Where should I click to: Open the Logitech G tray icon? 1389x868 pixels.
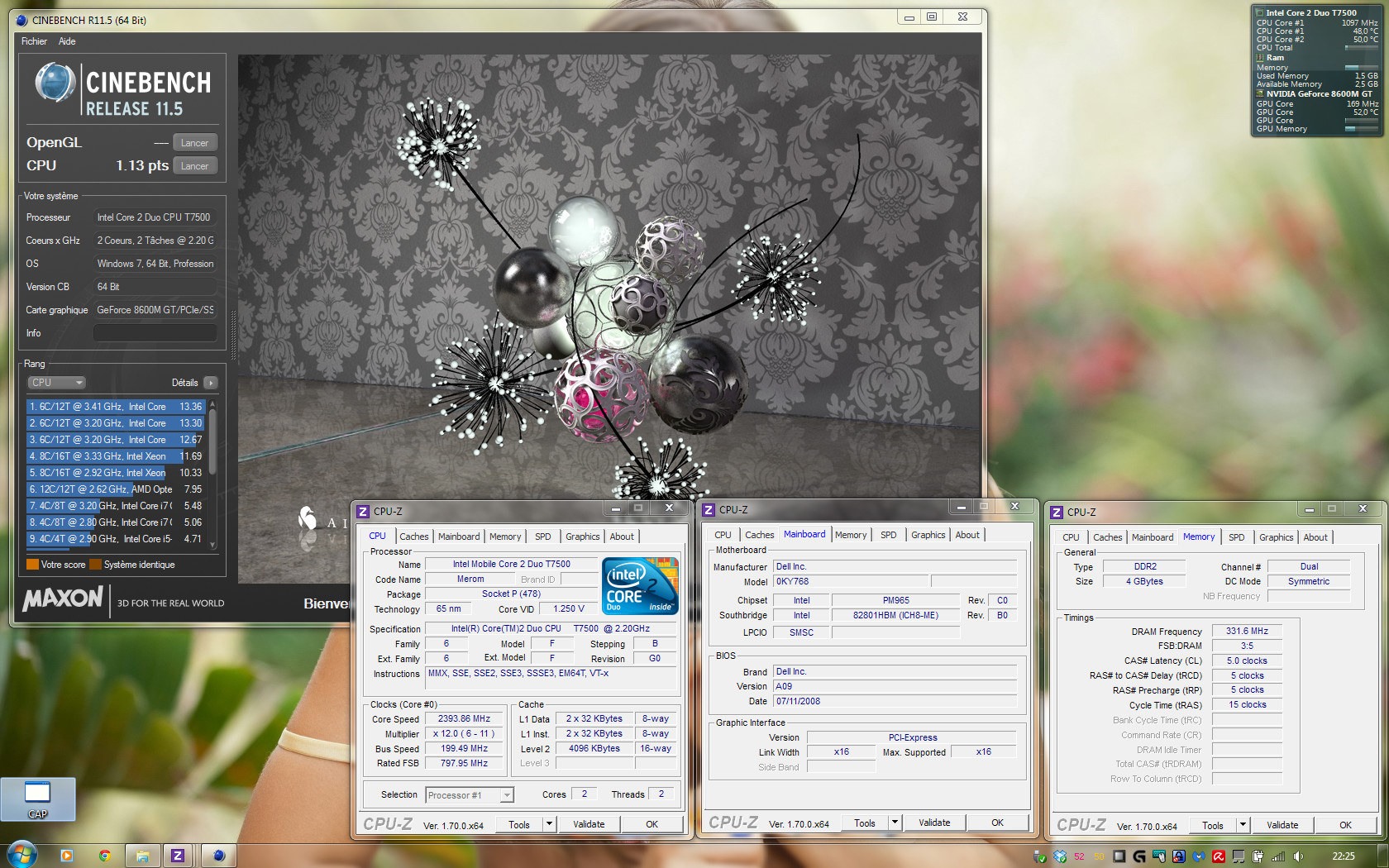(1139, 856)
